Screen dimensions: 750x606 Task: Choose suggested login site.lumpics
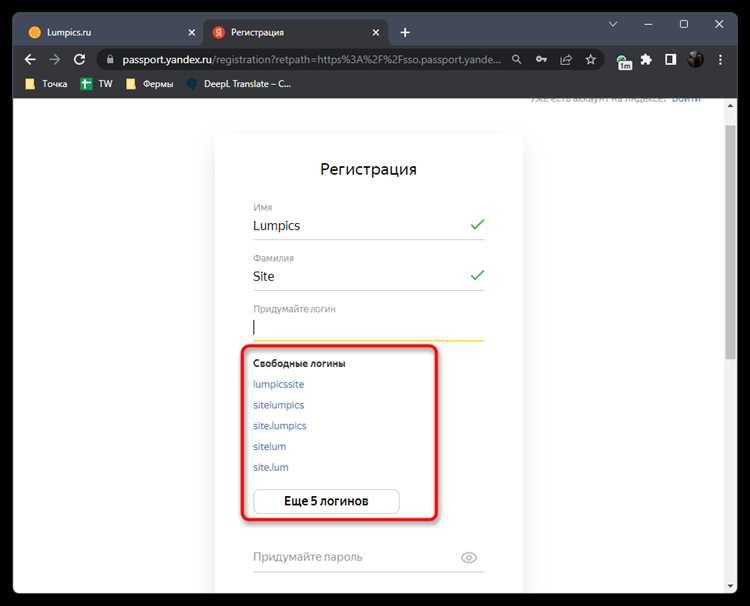279,426
